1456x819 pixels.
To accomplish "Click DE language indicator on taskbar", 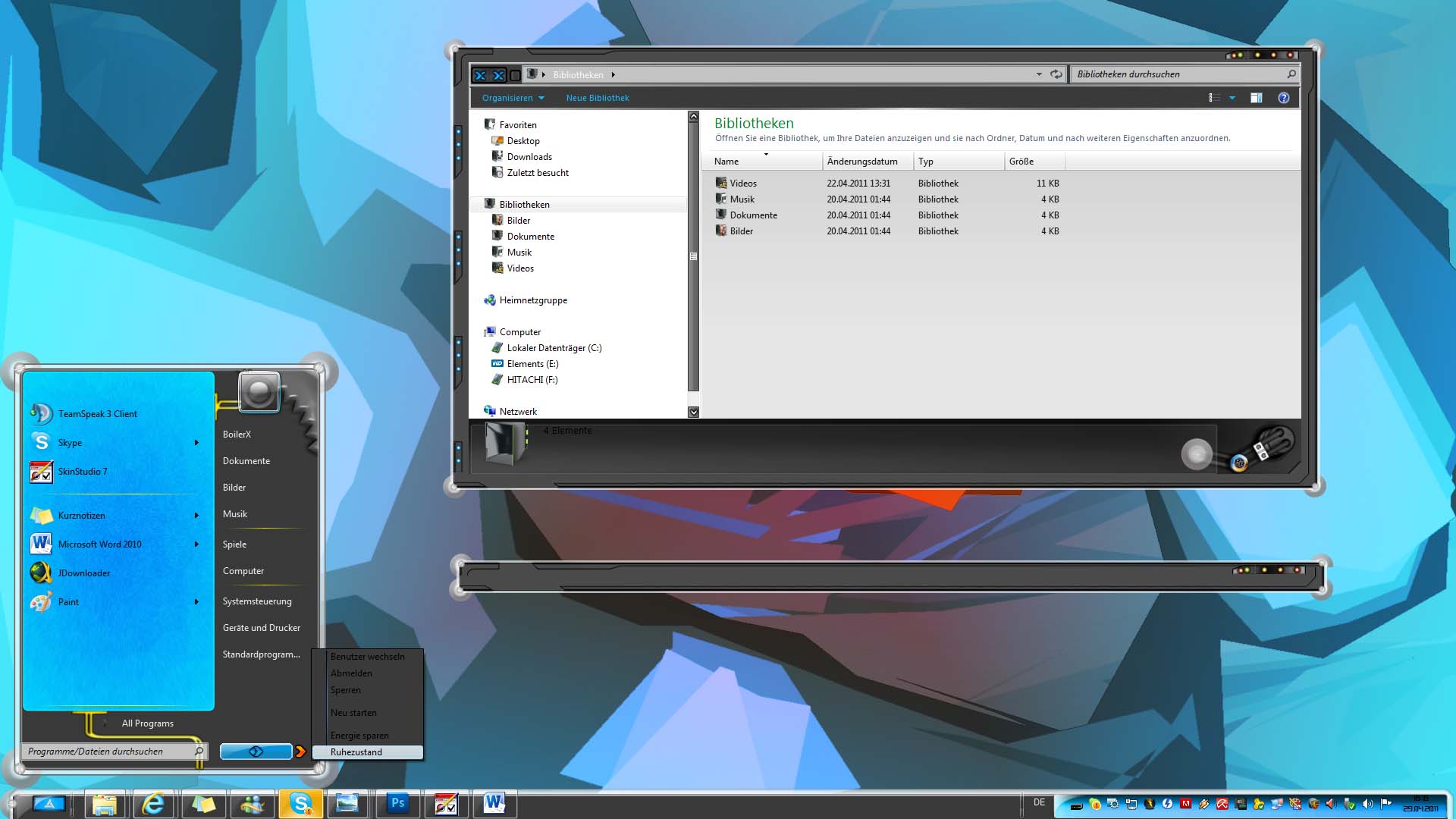I will 1039,802.
